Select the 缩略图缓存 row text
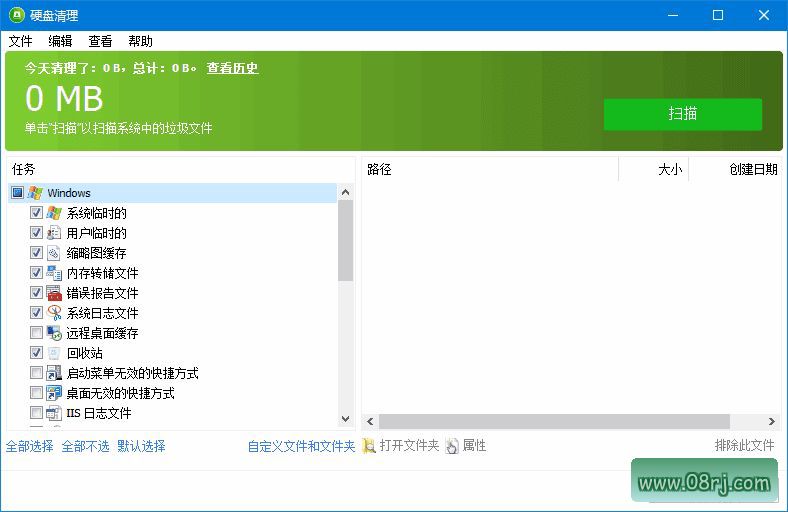Screen dimensions: 788x512 (96, 253)
